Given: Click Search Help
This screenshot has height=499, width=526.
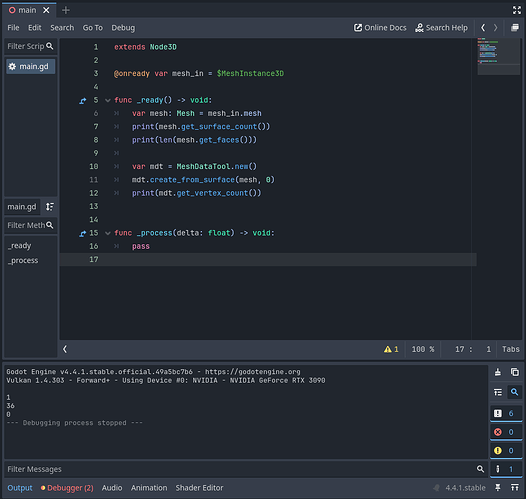Looking at the screenshot, I should pos(441,28).
